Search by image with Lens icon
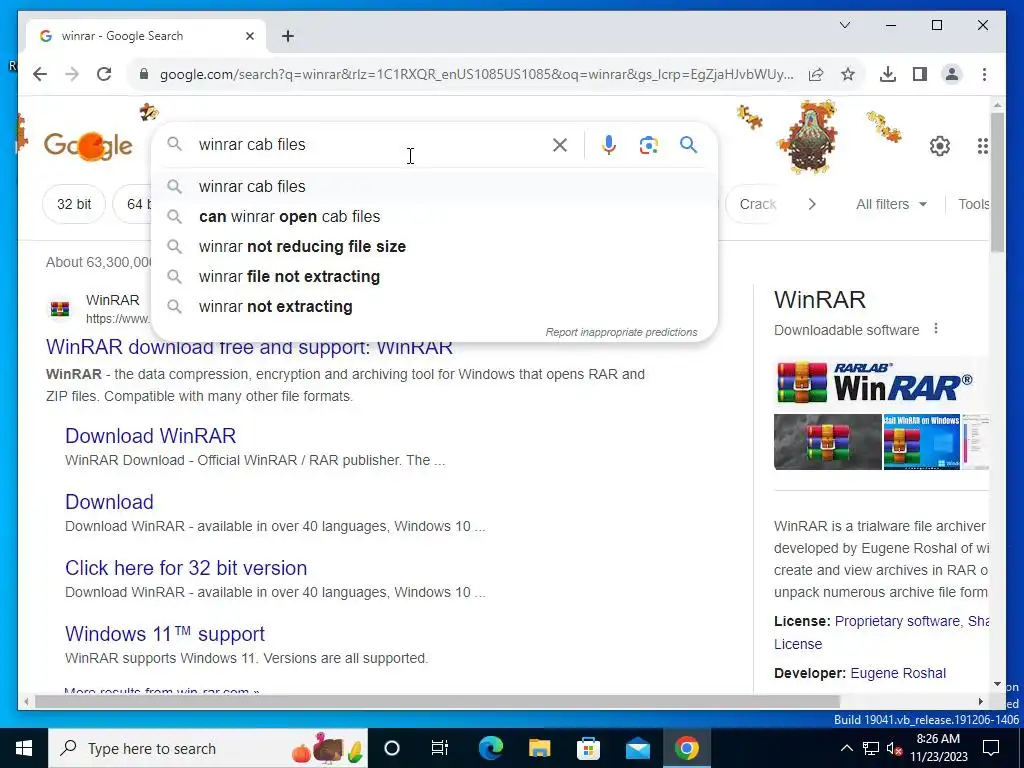This screenshot has height=768, width=1024. coord(648,145)
